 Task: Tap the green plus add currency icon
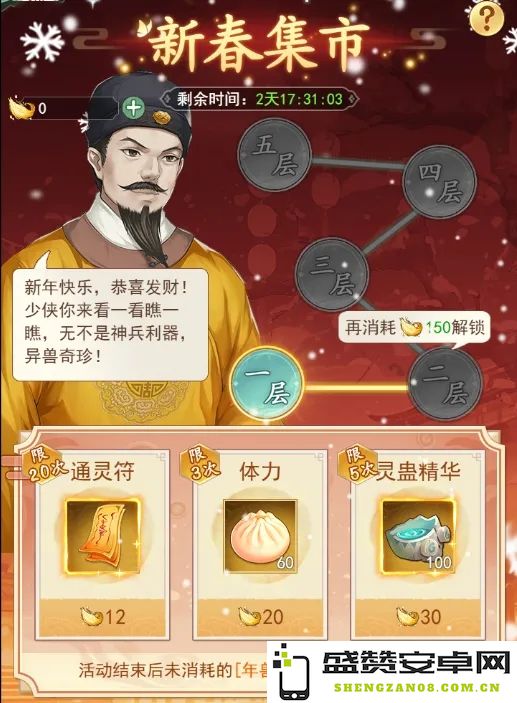click(x=132, y=108)
